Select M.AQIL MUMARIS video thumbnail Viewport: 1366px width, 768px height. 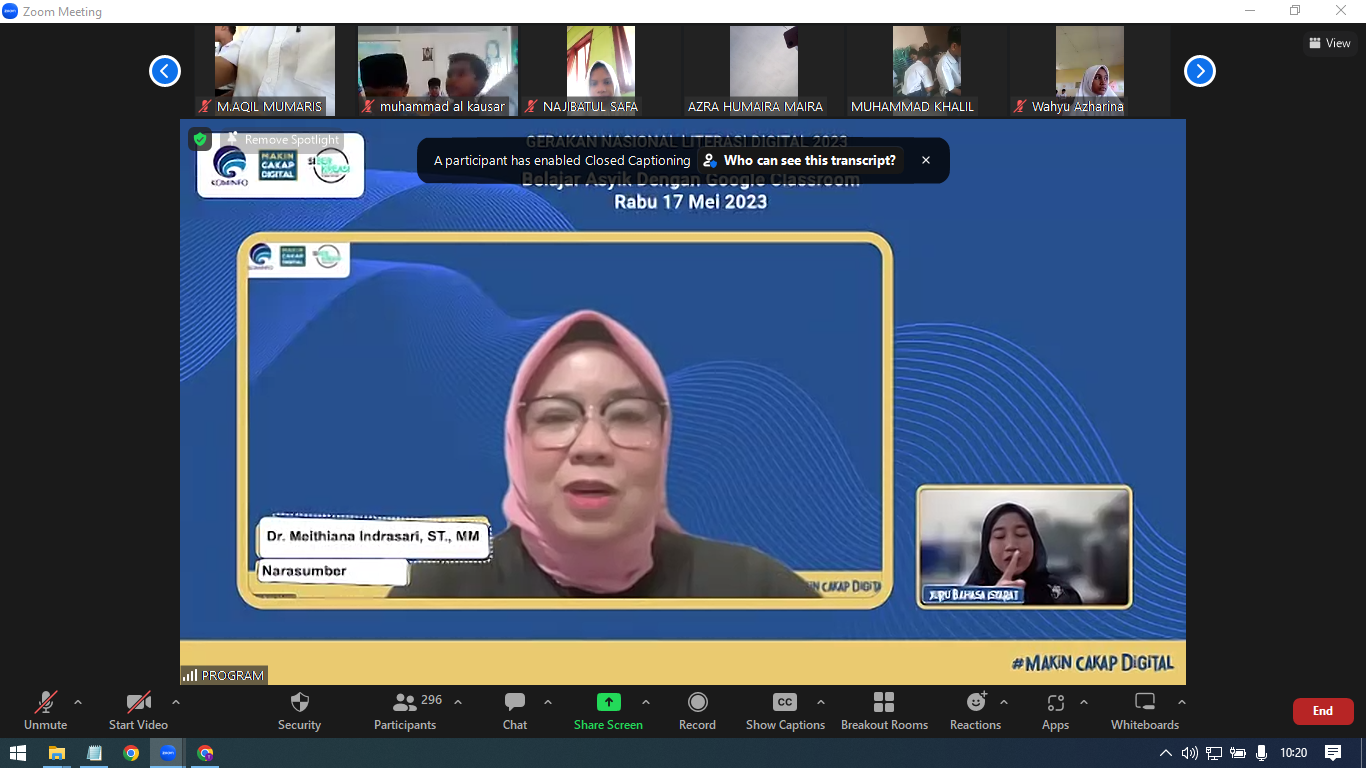(x=274, y=71)
